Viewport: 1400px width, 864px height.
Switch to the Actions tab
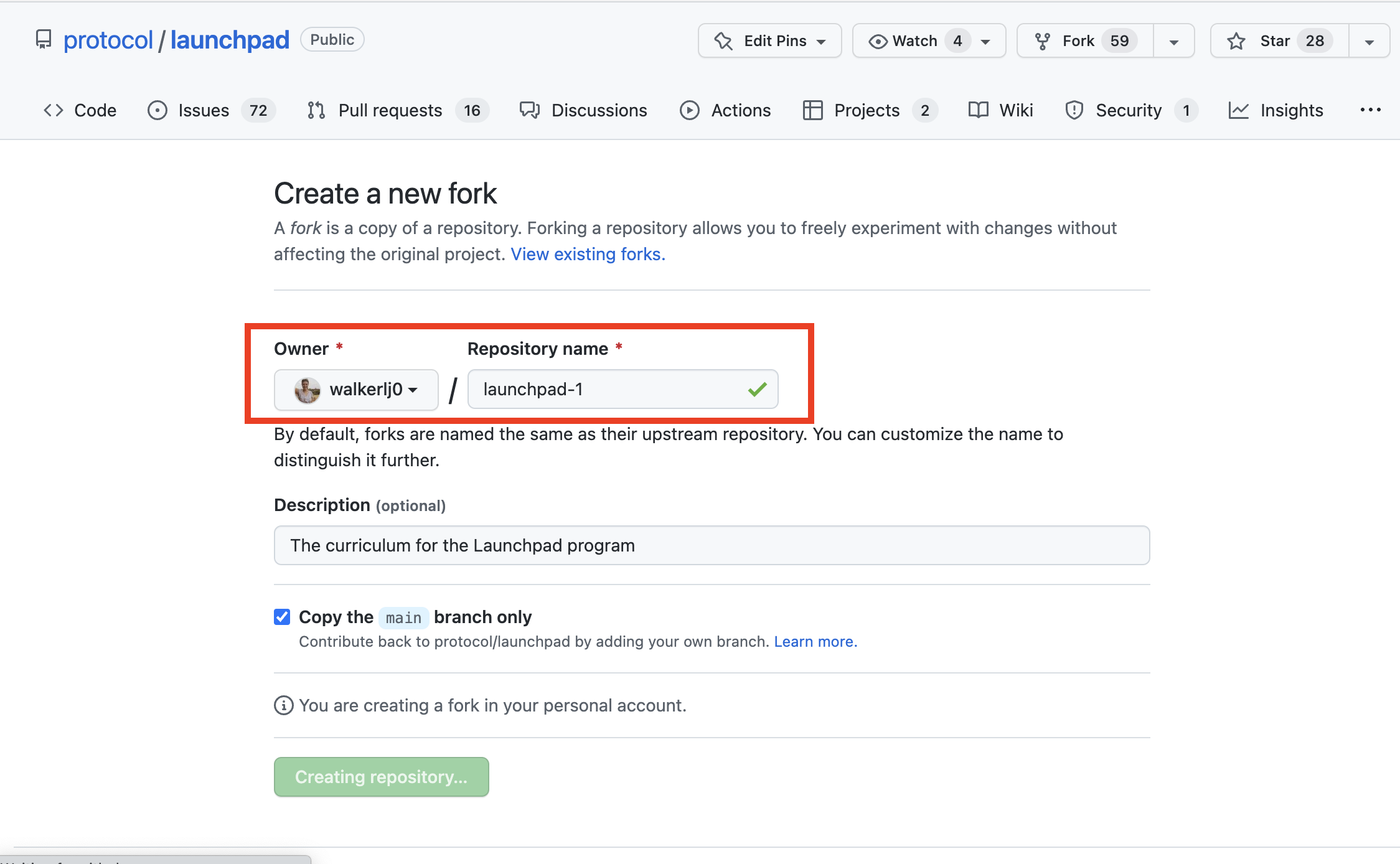coord(725,110)
